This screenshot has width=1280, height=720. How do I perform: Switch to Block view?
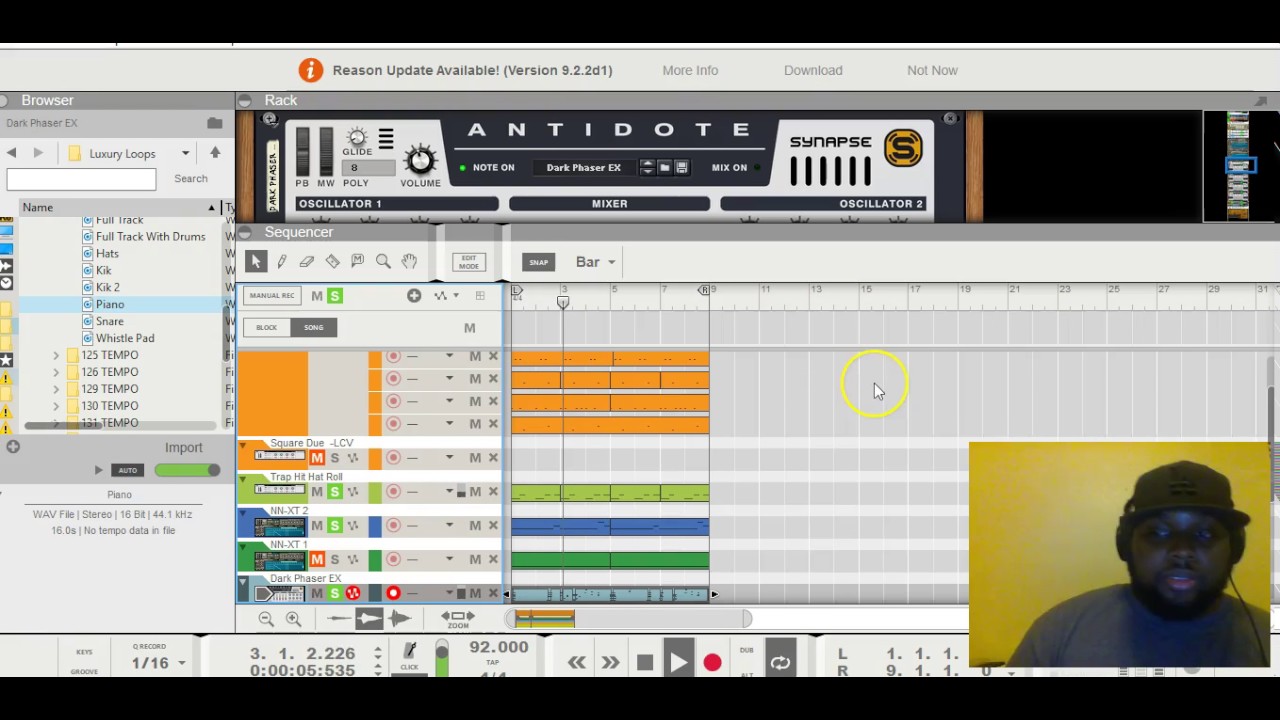click(x=266, y=328)
